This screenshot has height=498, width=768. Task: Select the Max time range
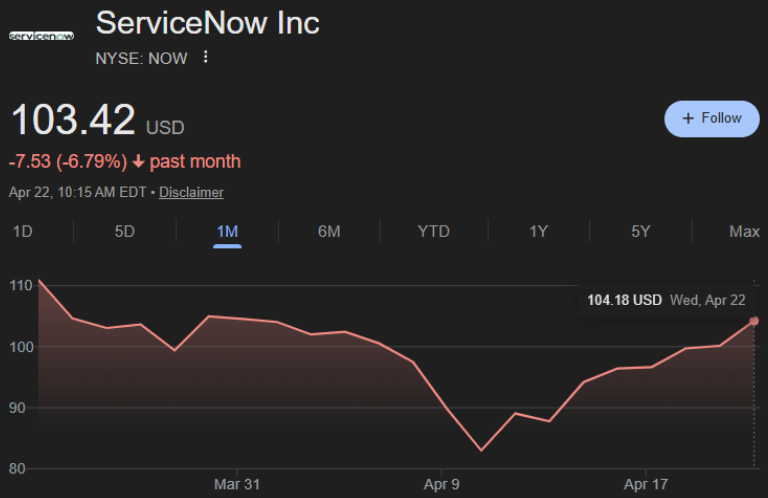(x=744, y=231)
